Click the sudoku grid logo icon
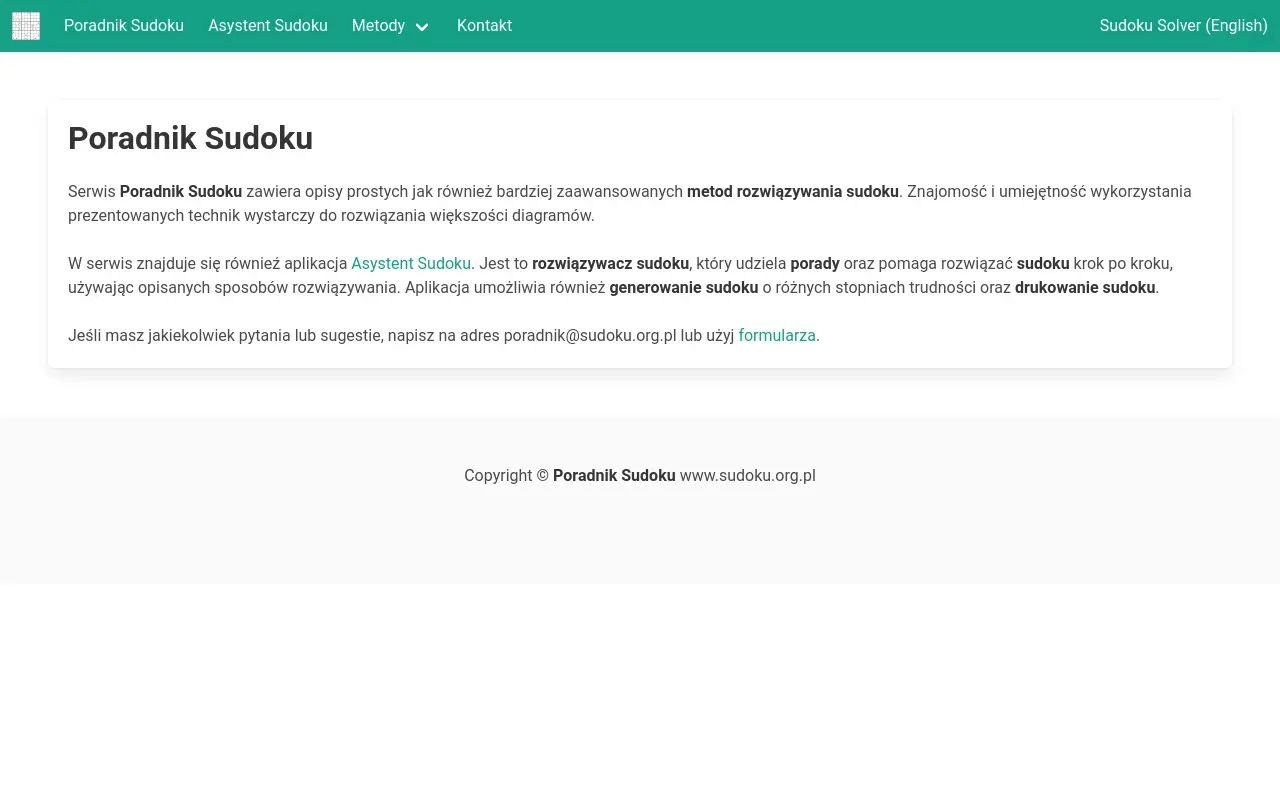 26,26
